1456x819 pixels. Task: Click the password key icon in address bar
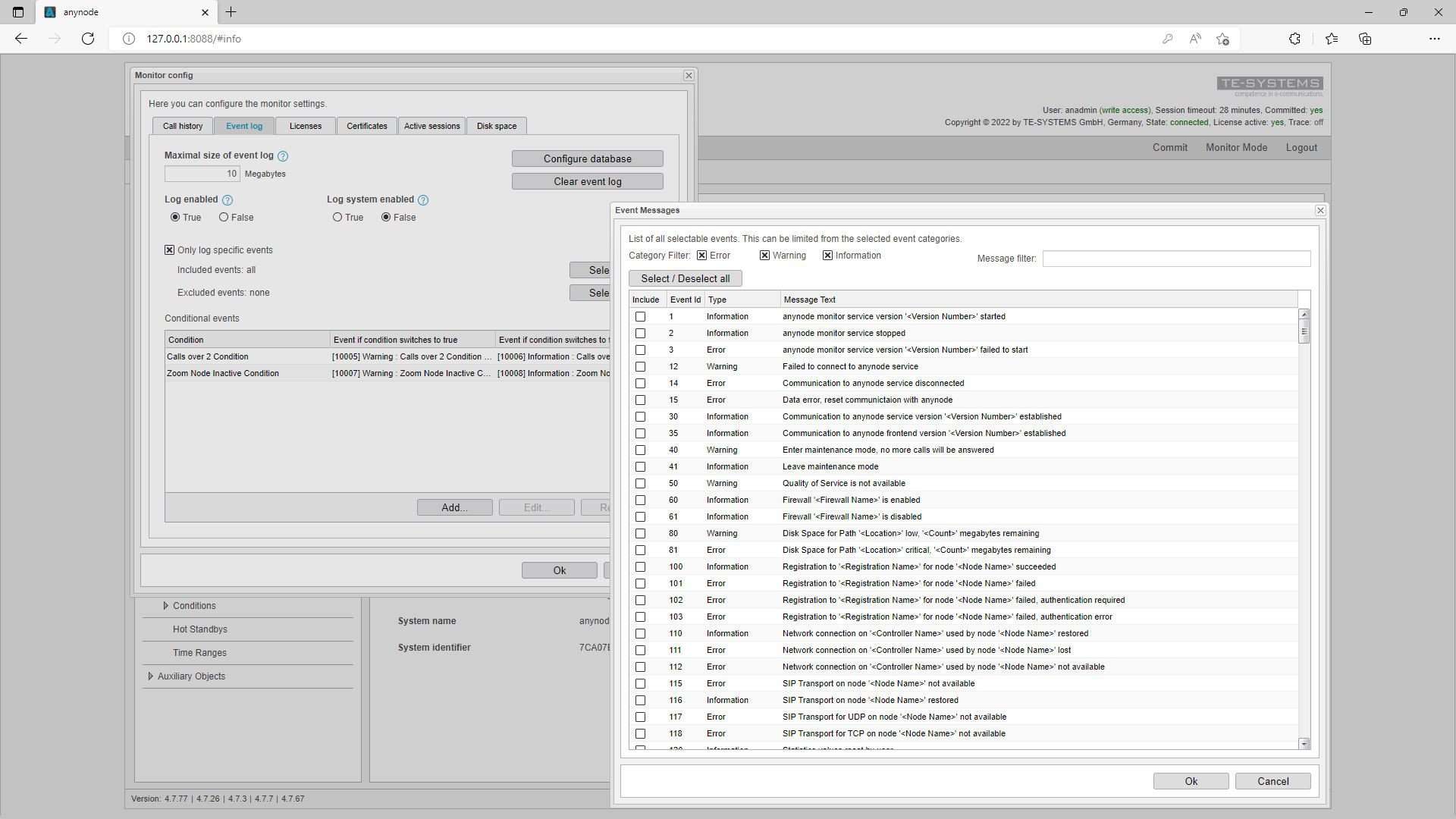(x=1168, y=39)
